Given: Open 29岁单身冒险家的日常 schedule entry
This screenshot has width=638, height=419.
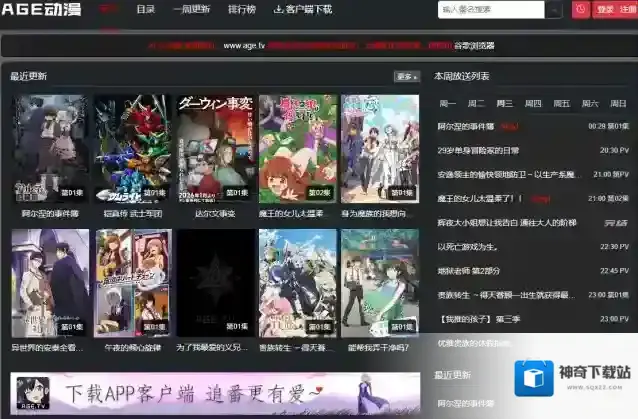Looking at the screenshot, I should (x=478, y=151).
